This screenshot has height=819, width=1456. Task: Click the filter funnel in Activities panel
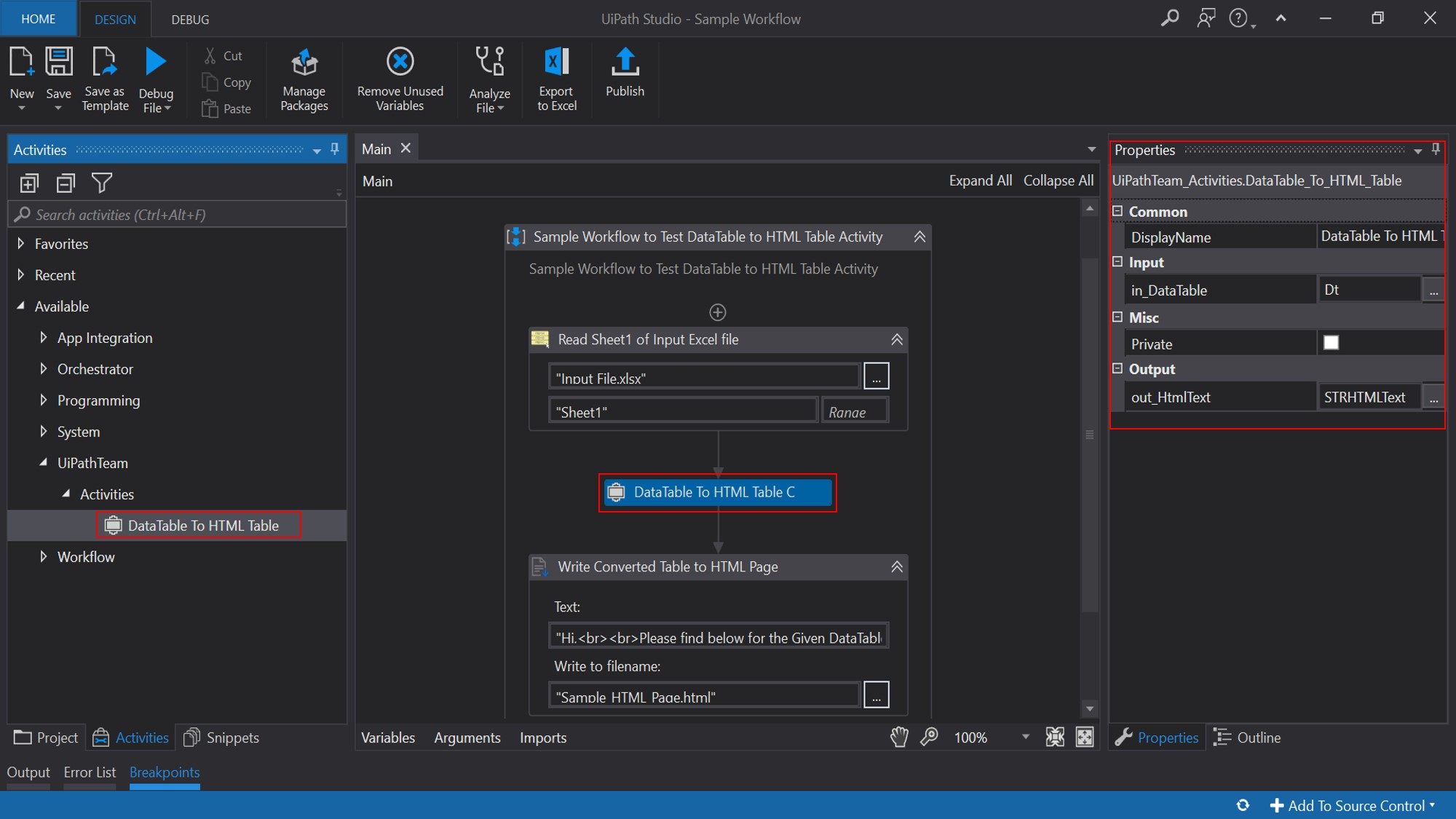pos(102,183)
